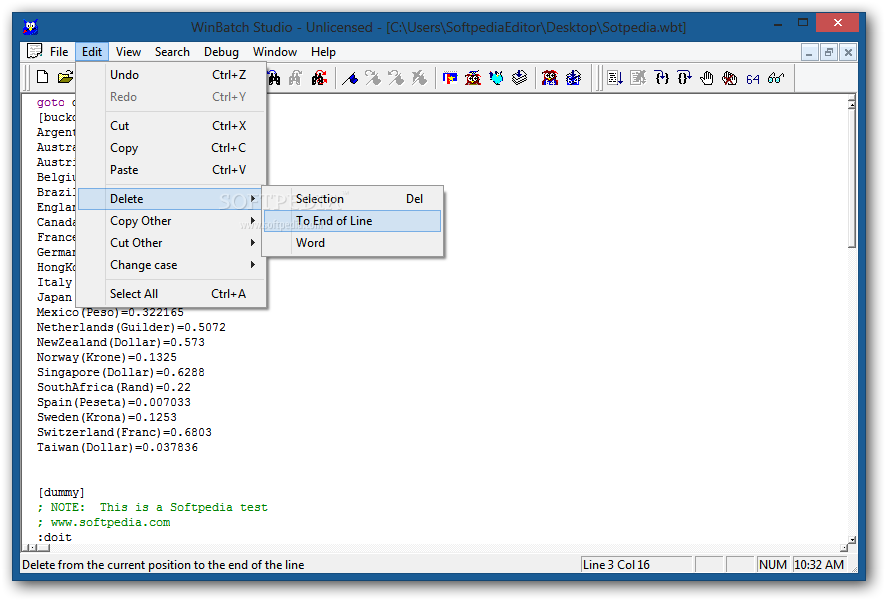Click the hand breakpoint icon
This screenshot has height=601, width=886.
(x=707, y=78)
